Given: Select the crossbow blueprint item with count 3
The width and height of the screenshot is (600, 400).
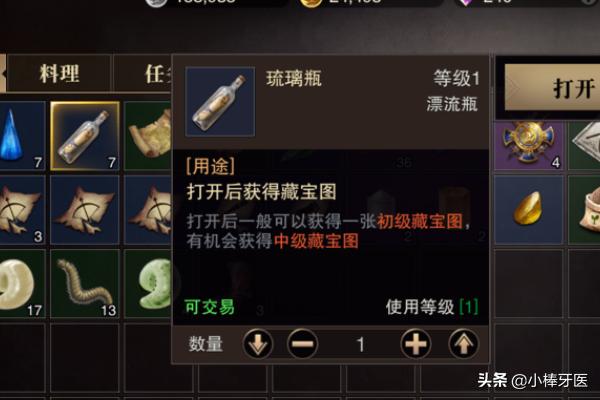Looking at the screenshot, I should point(22,210).
